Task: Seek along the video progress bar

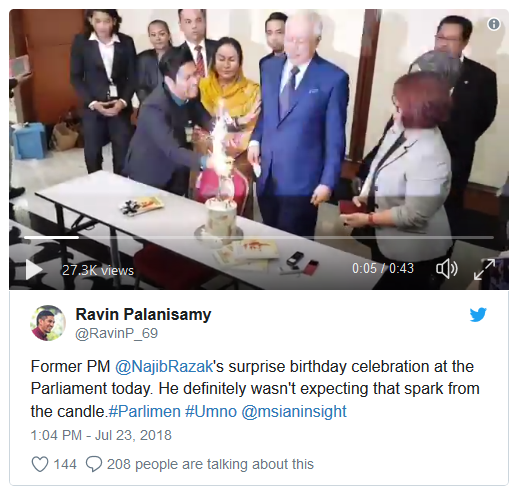Action: click(x=259, y=237)
